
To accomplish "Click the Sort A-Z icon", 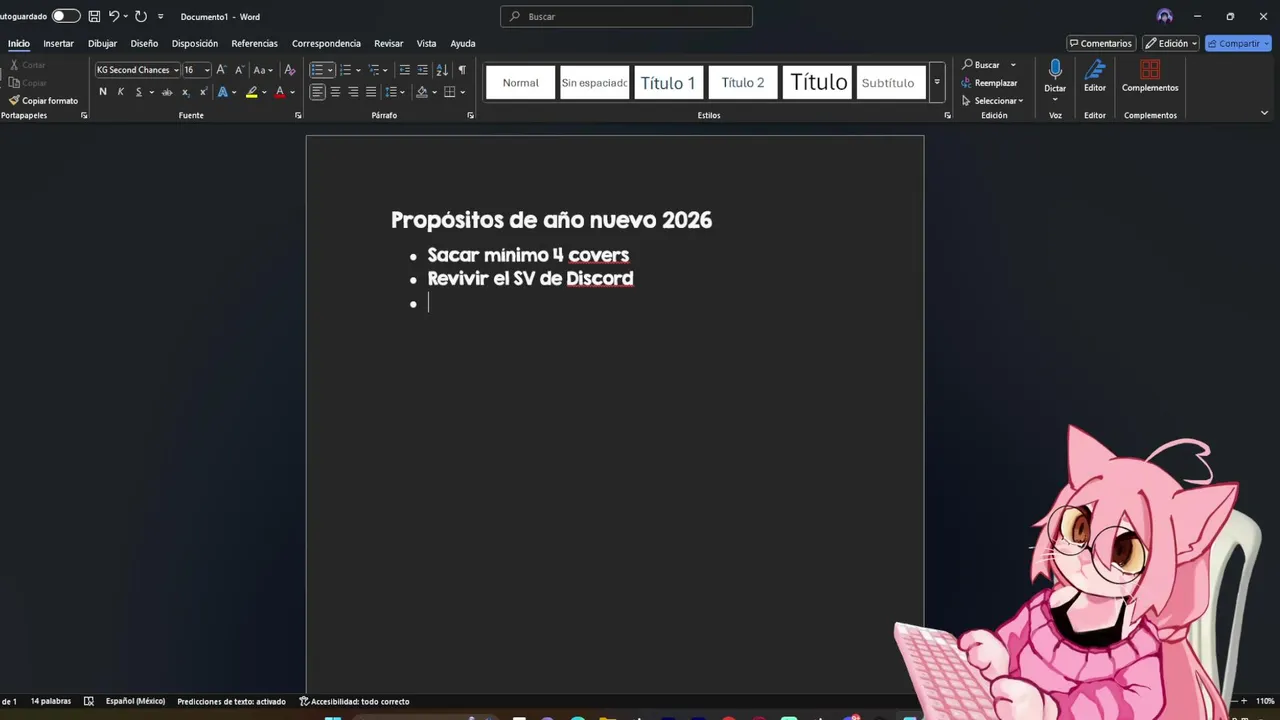I will pos(442,70).
